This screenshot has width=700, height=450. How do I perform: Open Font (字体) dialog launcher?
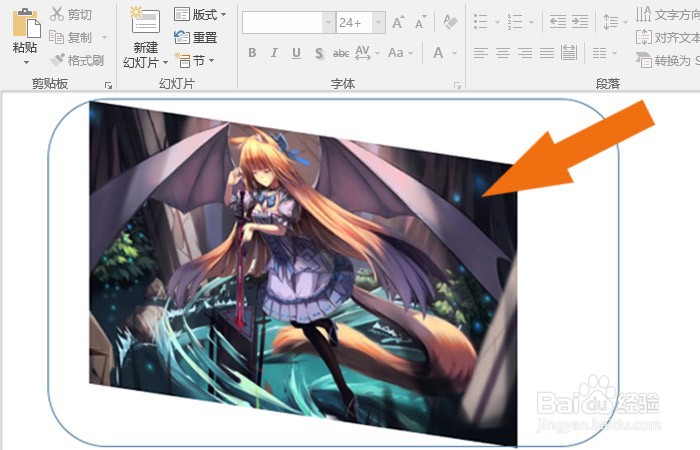point(457,85)
